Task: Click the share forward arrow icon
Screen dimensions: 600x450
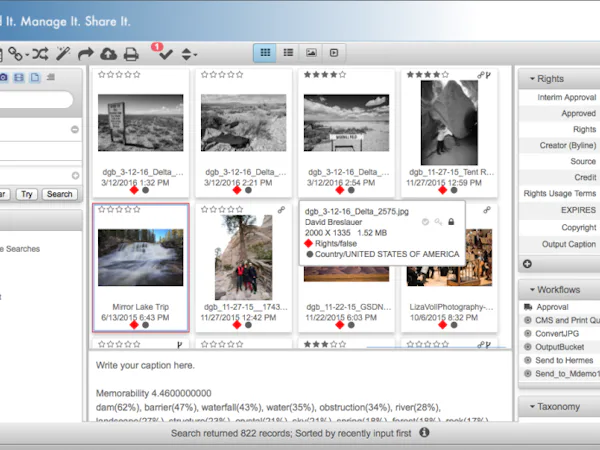Action: point(86,54)
